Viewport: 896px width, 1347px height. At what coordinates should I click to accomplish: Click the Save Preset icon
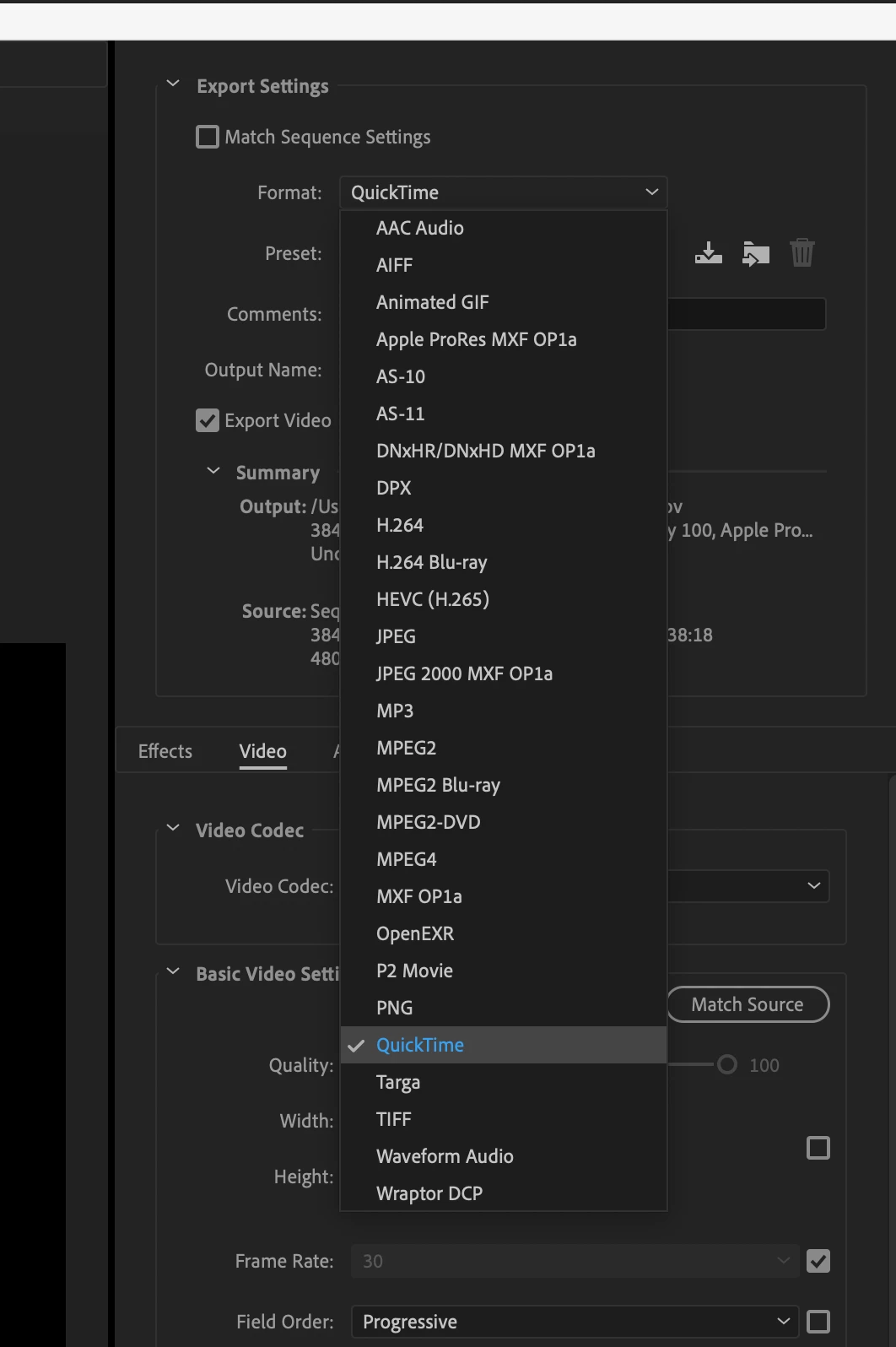click(x=709, y=252)
